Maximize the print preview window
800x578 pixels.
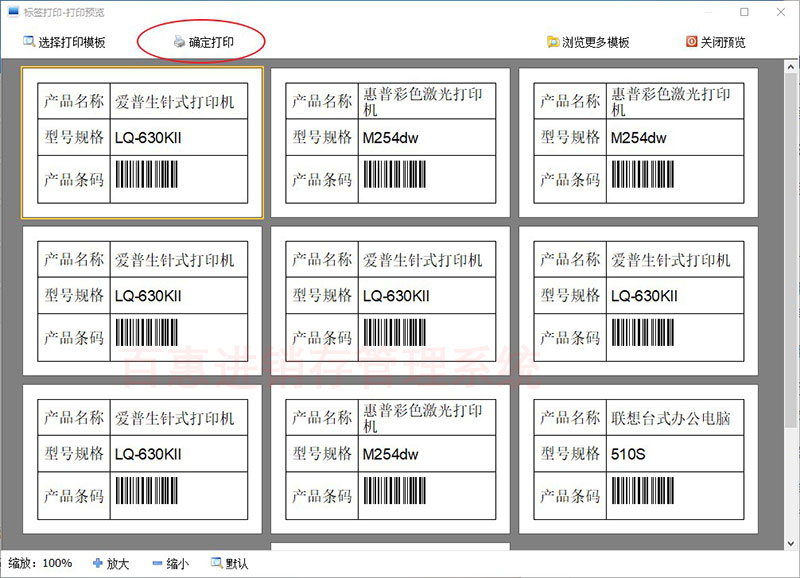[x=744, y=12]
